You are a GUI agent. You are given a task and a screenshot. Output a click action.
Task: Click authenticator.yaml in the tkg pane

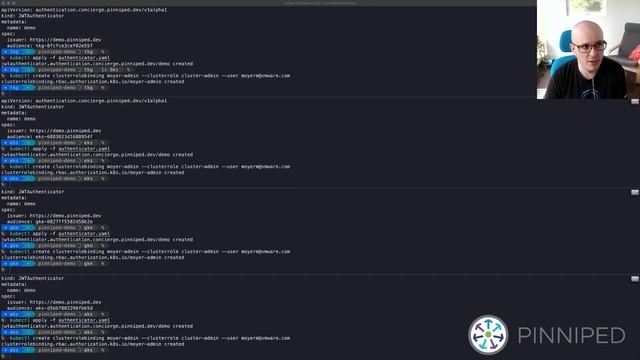coord(84,58)
